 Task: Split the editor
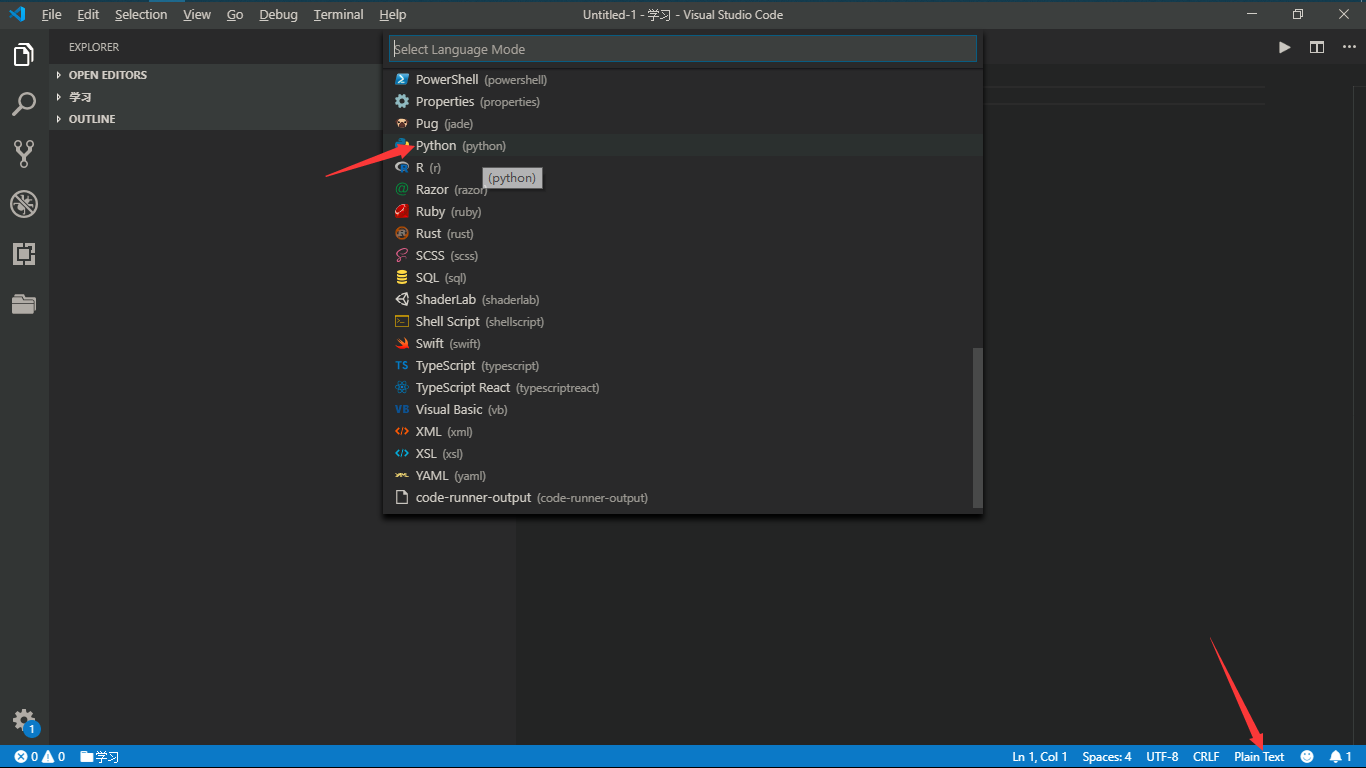tap(1316, 46)
